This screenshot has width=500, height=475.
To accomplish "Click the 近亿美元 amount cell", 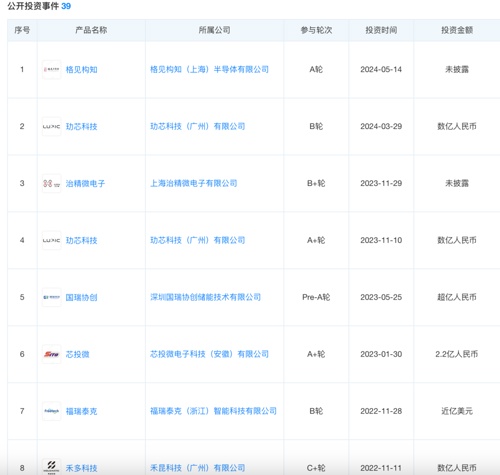I will point(457,411).
